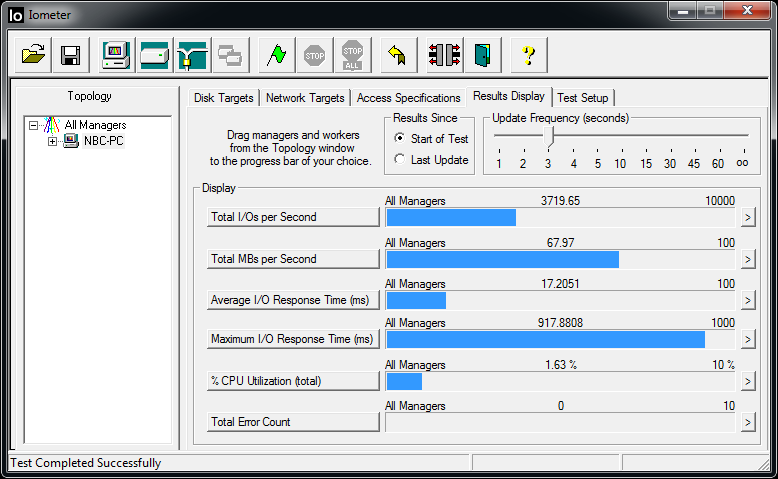Click the Total I/Os per Second progress bar
This screenshot has width=778, height=479.
560,217
